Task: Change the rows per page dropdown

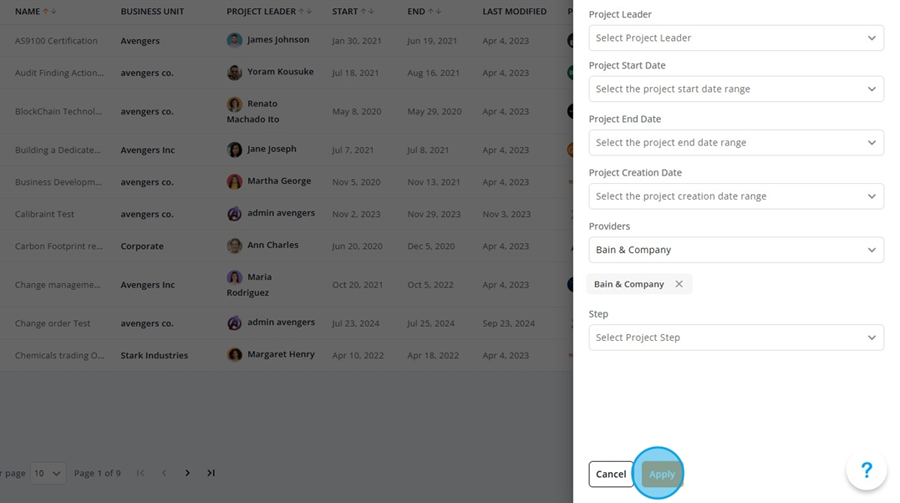Action: (x=48, y=473)
